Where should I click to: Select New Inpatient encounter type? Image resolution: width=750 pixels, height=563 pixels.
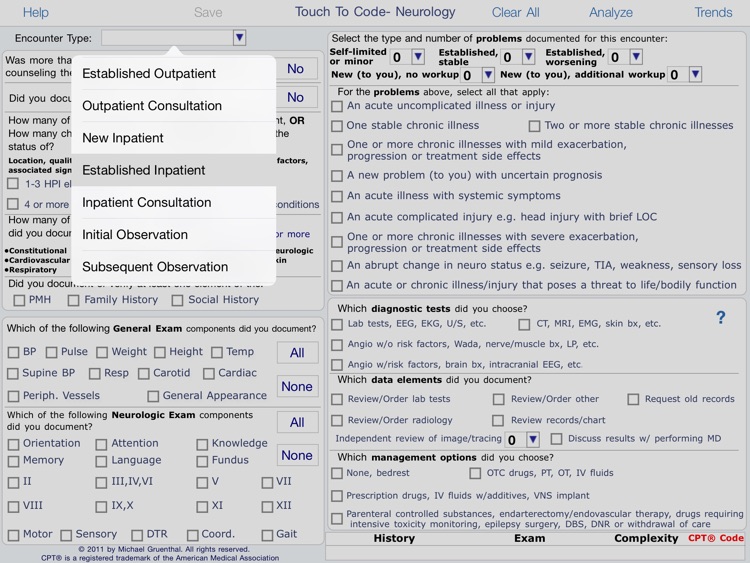pyautogui.click(x=174, y=138)
